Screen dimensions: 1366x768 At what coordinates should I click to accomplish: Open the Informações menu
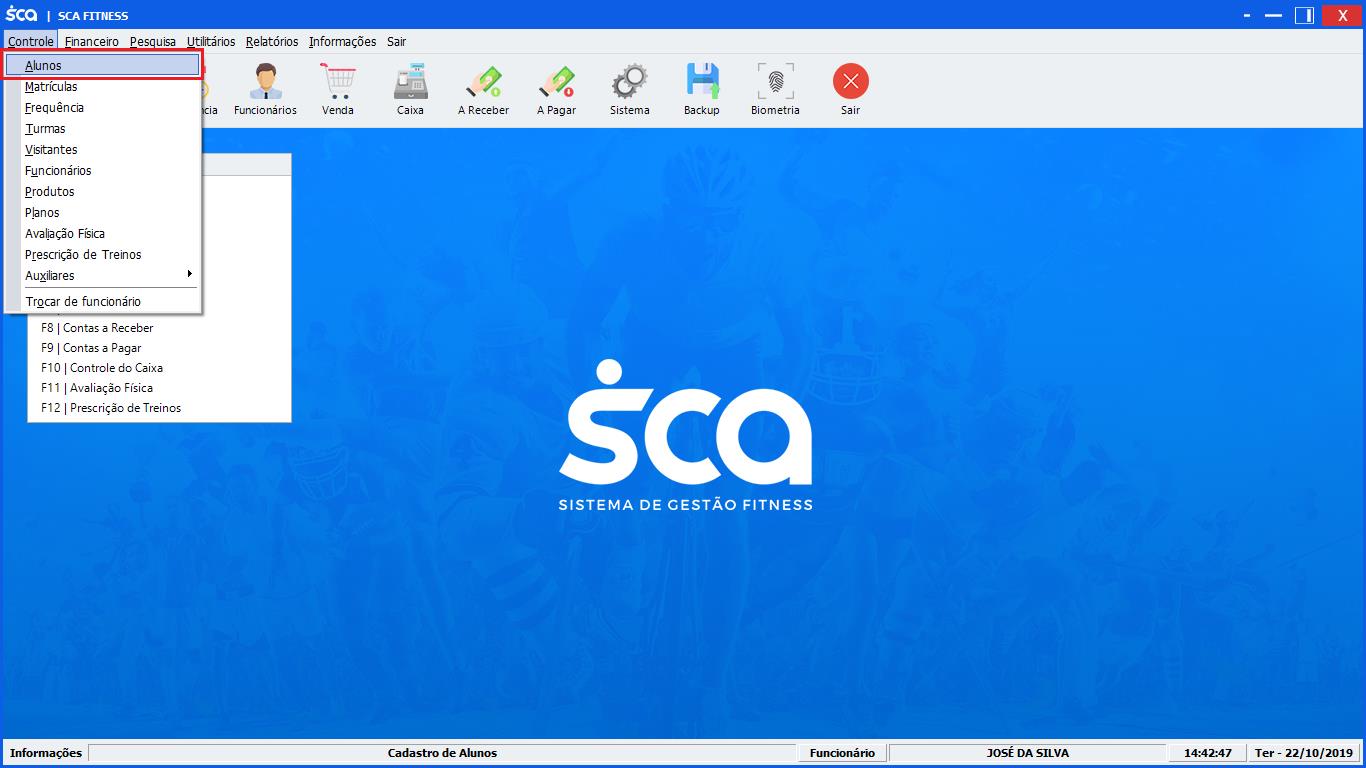pyautogui.click(x=343, y=41)
